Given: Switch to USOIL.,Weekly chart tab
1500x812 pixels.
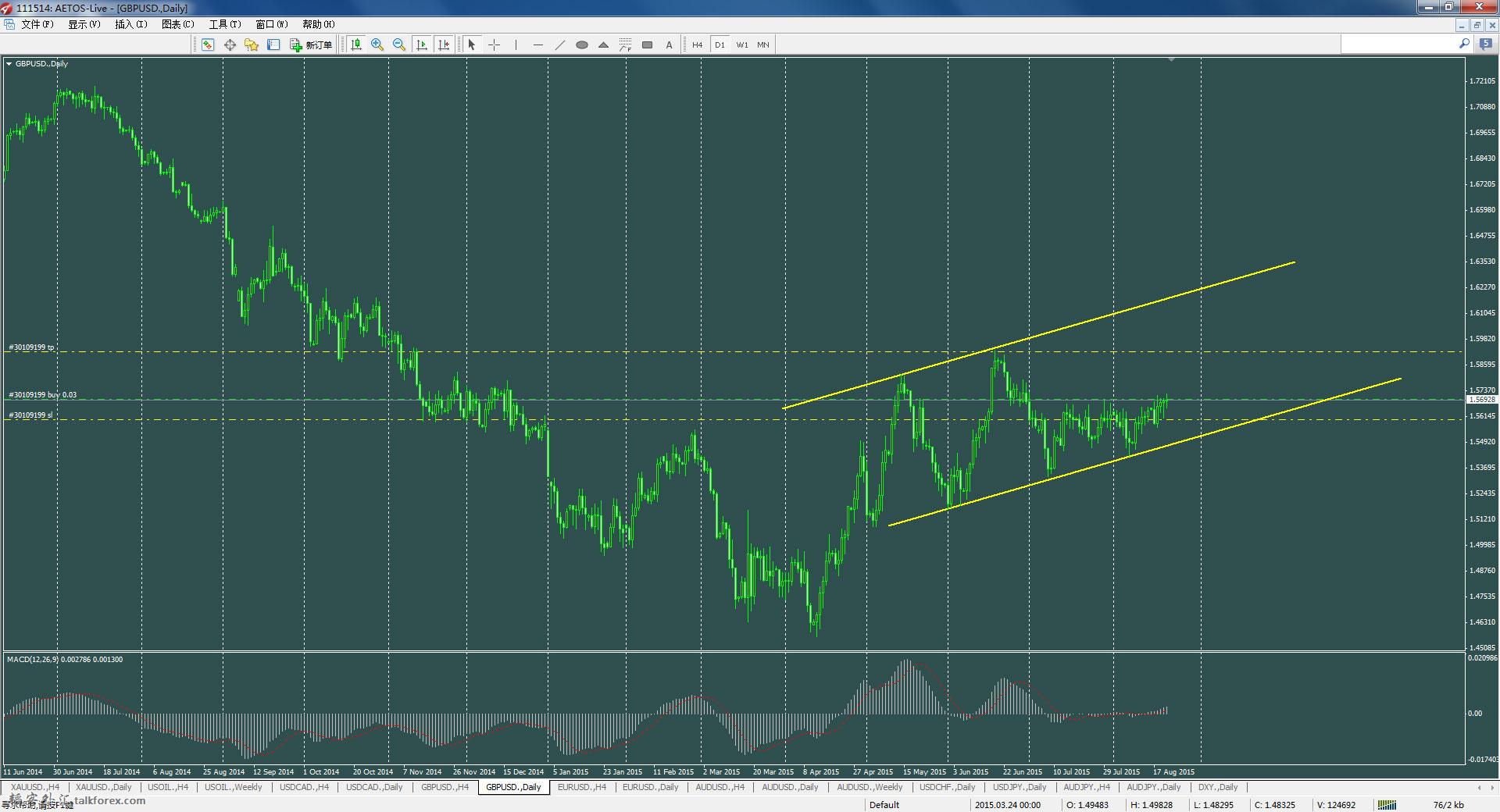Looking at the screenshot, I should point(234,787).
